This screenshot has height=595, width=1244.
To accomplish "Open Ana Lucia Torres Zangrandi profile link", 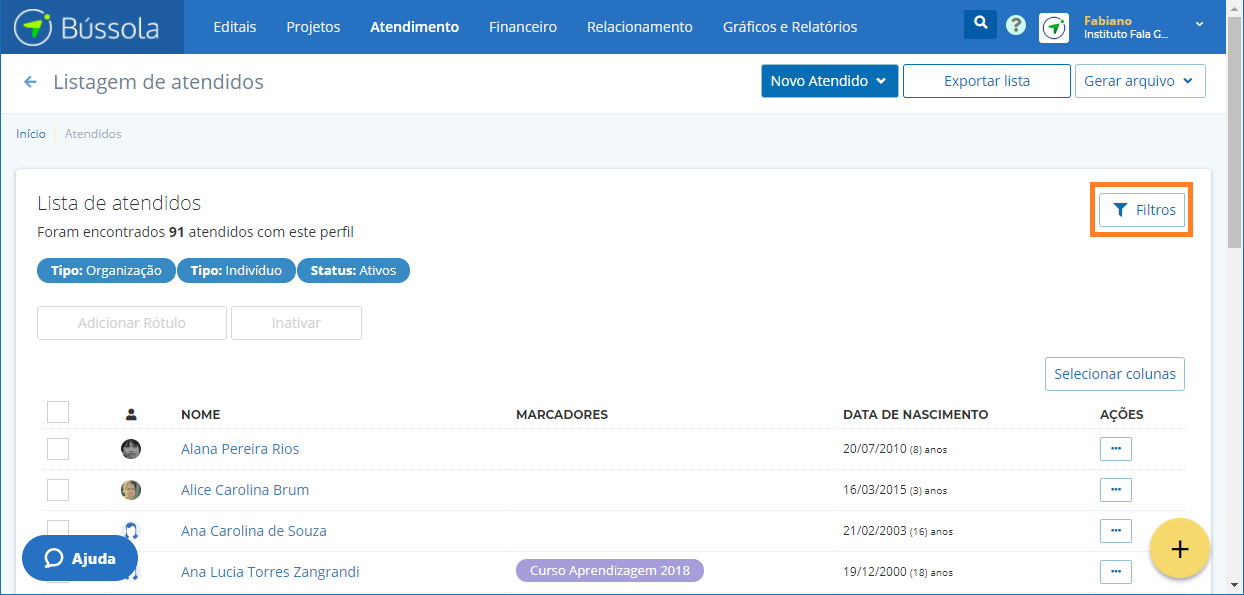I will coord(270,572).
